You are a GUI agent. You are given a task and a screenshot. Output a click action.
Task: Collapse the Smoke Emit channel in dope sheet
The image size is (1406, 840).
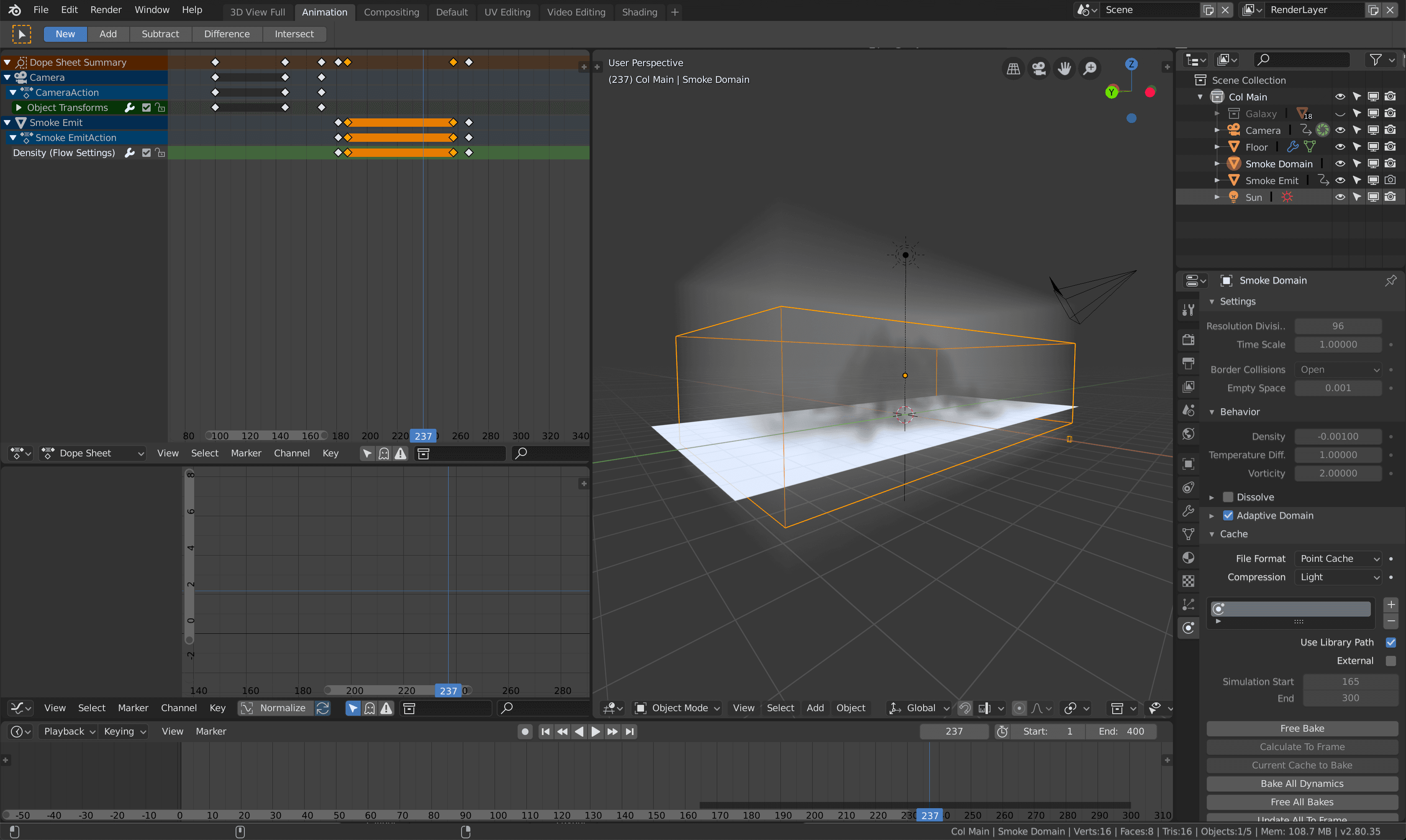click(x=8, y=122)
